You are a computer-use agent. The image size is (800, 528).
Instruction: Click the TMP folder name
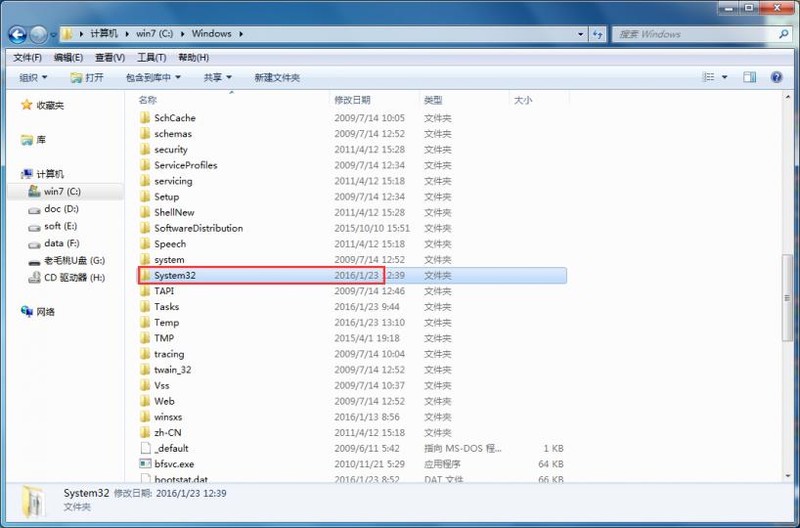coord(164,338)
